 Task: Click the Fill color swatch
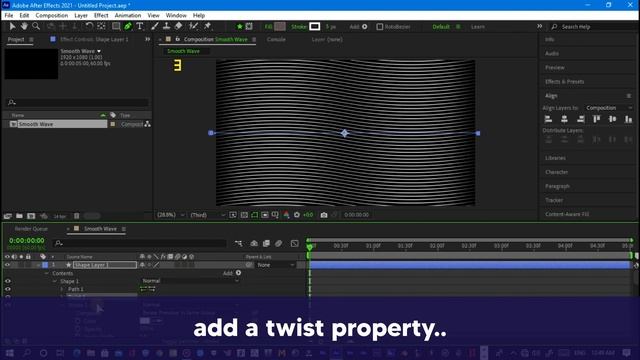tap(280, 27)
